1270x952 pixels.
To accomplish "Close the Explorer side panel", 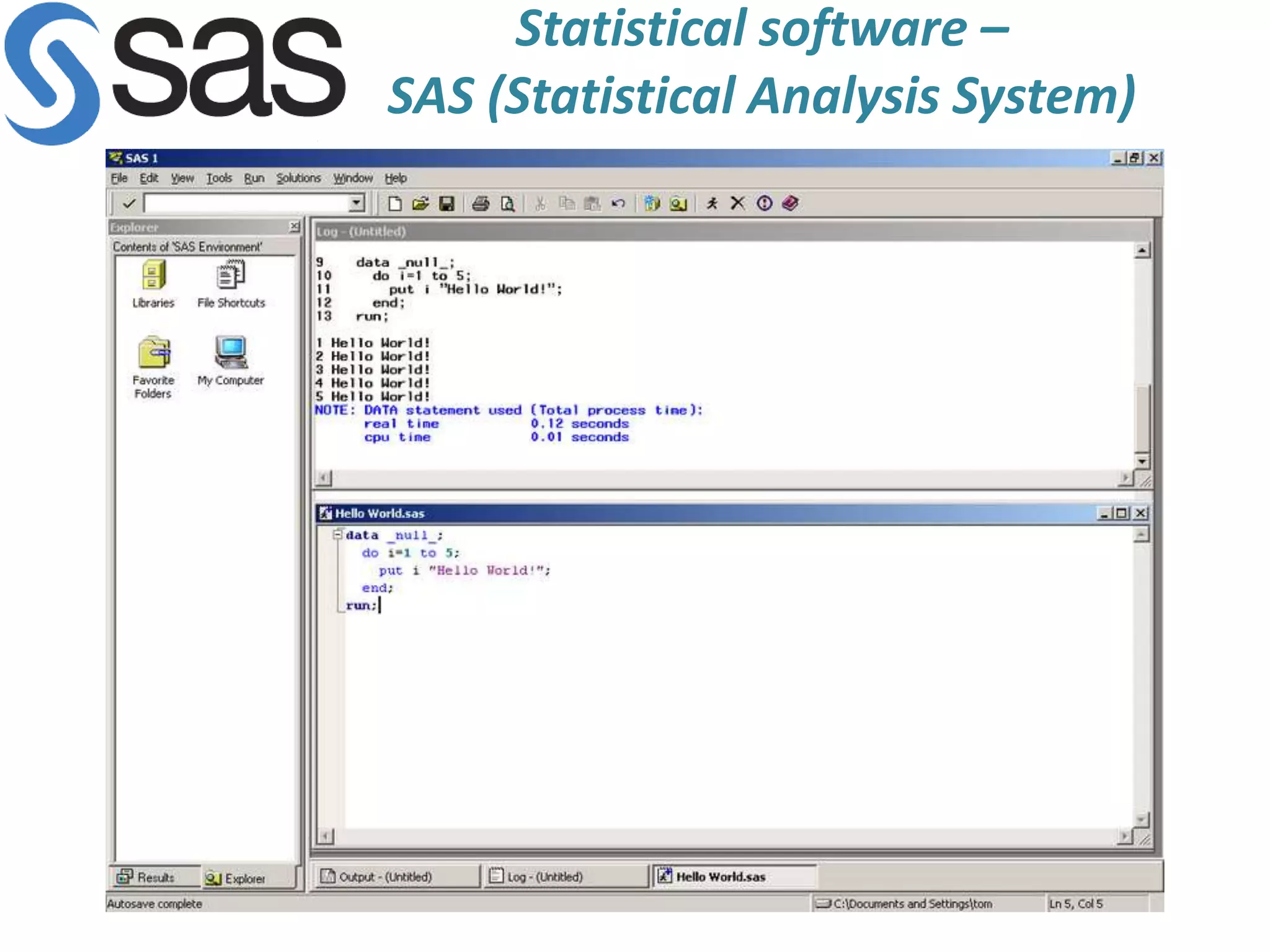I will coord(295,227).
